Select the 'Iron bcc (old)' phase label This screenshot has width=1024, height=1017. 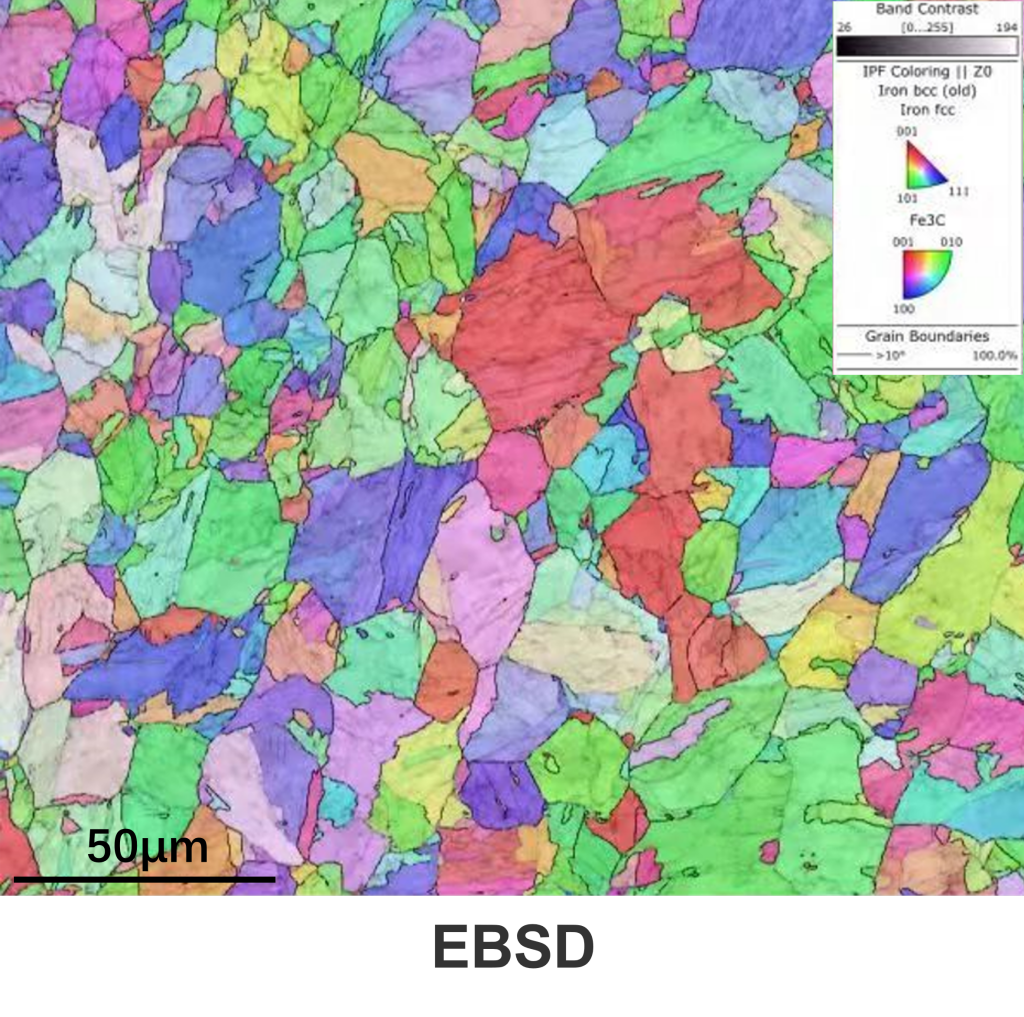pos(925,91)
